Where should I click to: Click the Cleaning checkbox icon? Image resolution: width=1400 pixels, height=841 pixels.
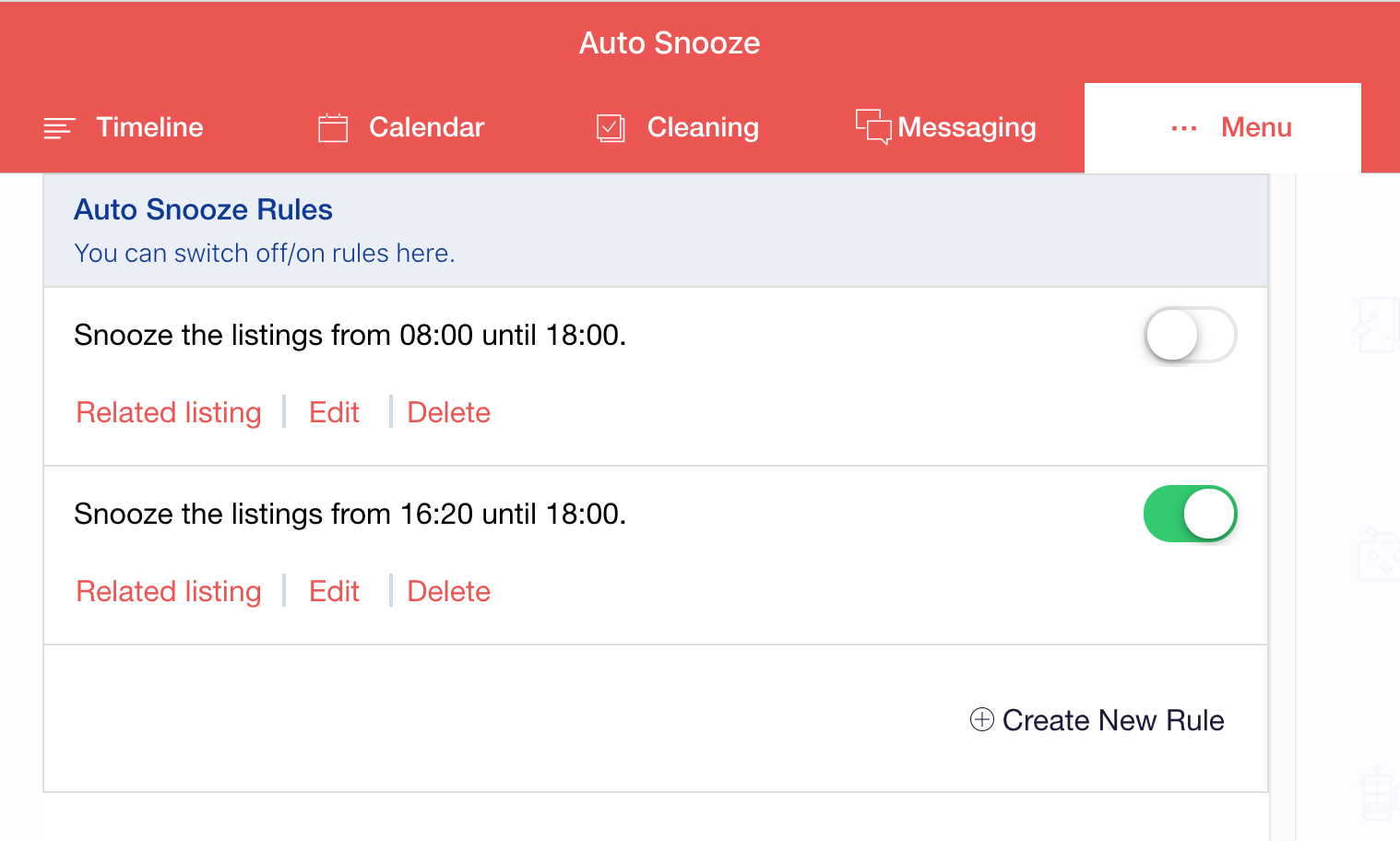click(x=611, y=127)
